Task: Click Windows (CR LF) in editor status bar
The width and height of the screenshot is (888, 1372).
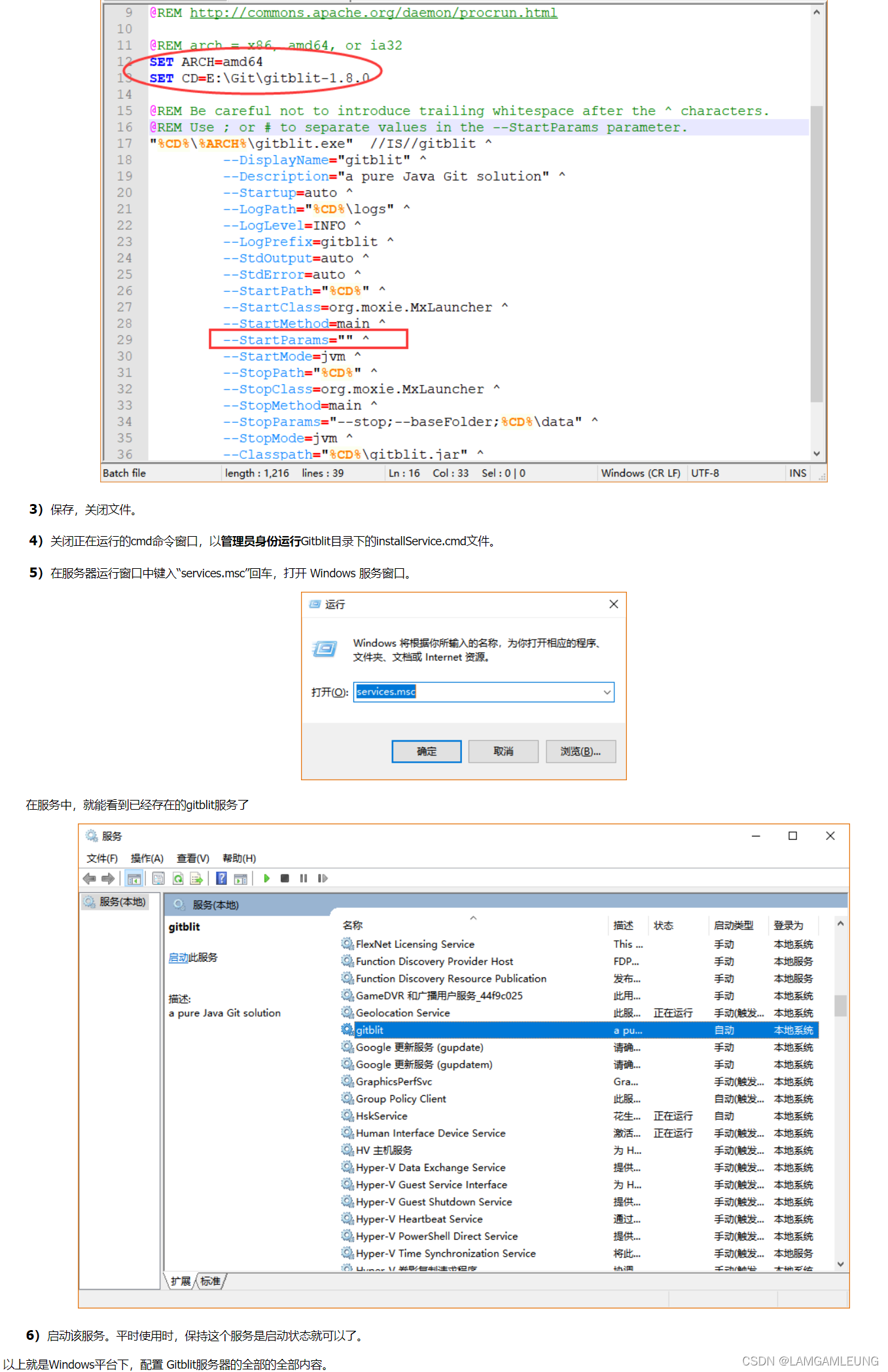Action: (x=641, y=473)
